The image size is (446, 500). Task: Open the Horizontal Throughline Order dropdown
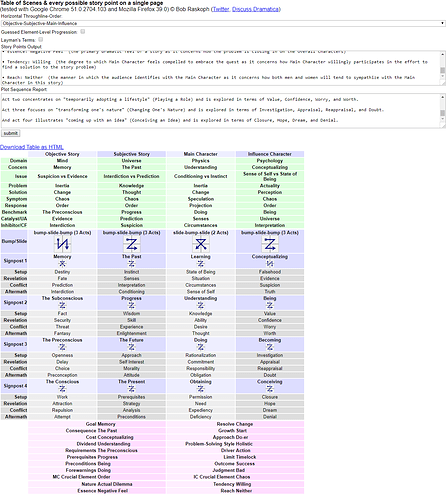click(x=223, y=23)
